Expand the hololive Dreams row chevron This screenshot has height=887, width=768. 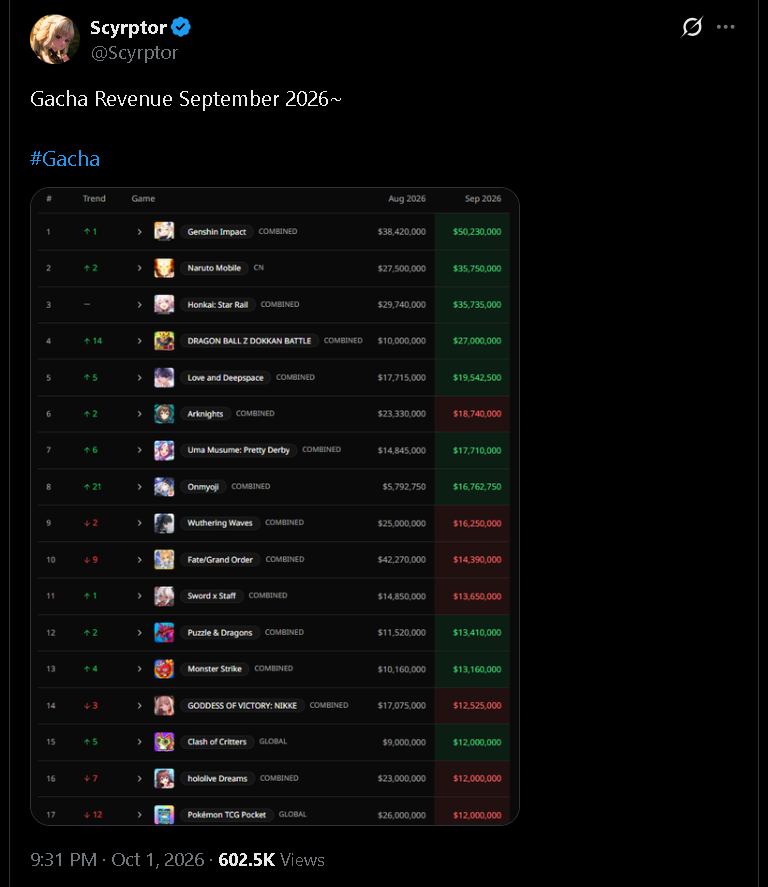pyautogui.click(x=139, y=778)
